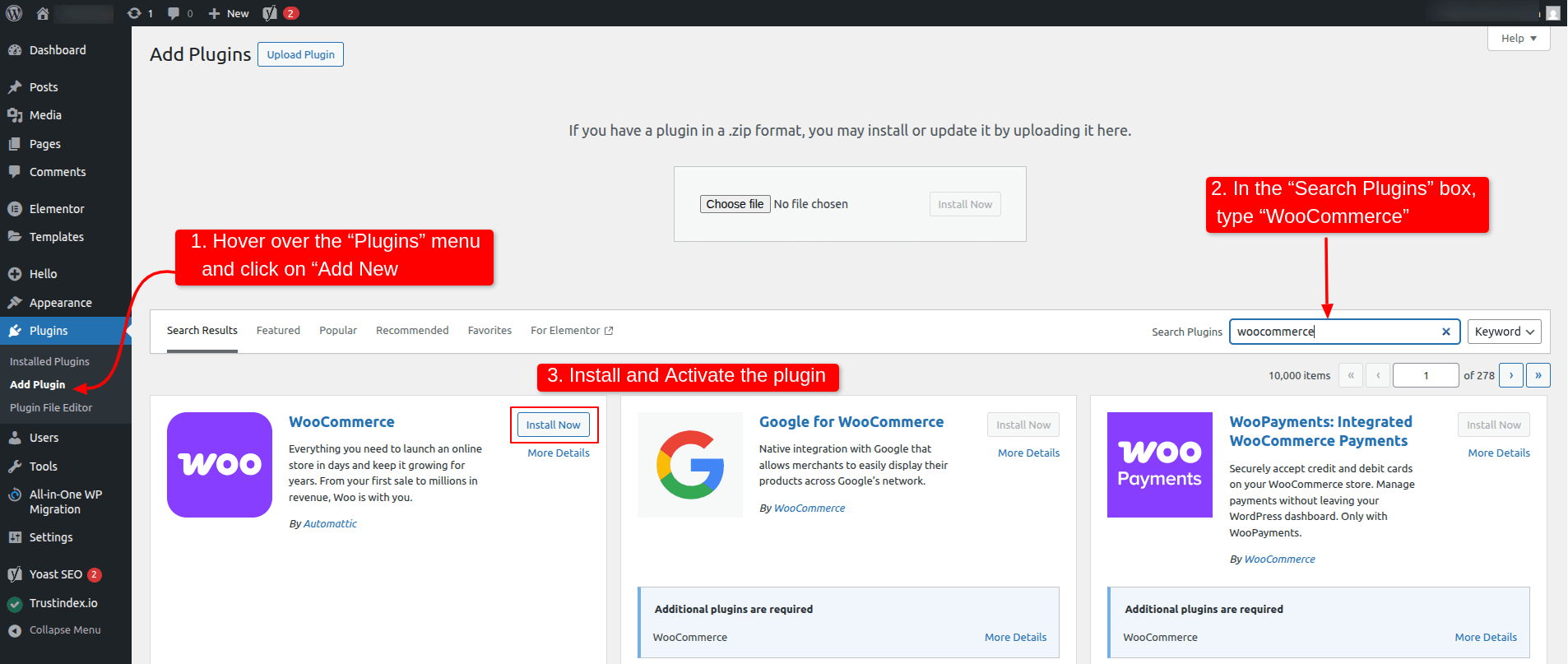Click Install Now for Google for WooCommerce
Viewport: 1568px width, 664px height.
coord(1023,425)
